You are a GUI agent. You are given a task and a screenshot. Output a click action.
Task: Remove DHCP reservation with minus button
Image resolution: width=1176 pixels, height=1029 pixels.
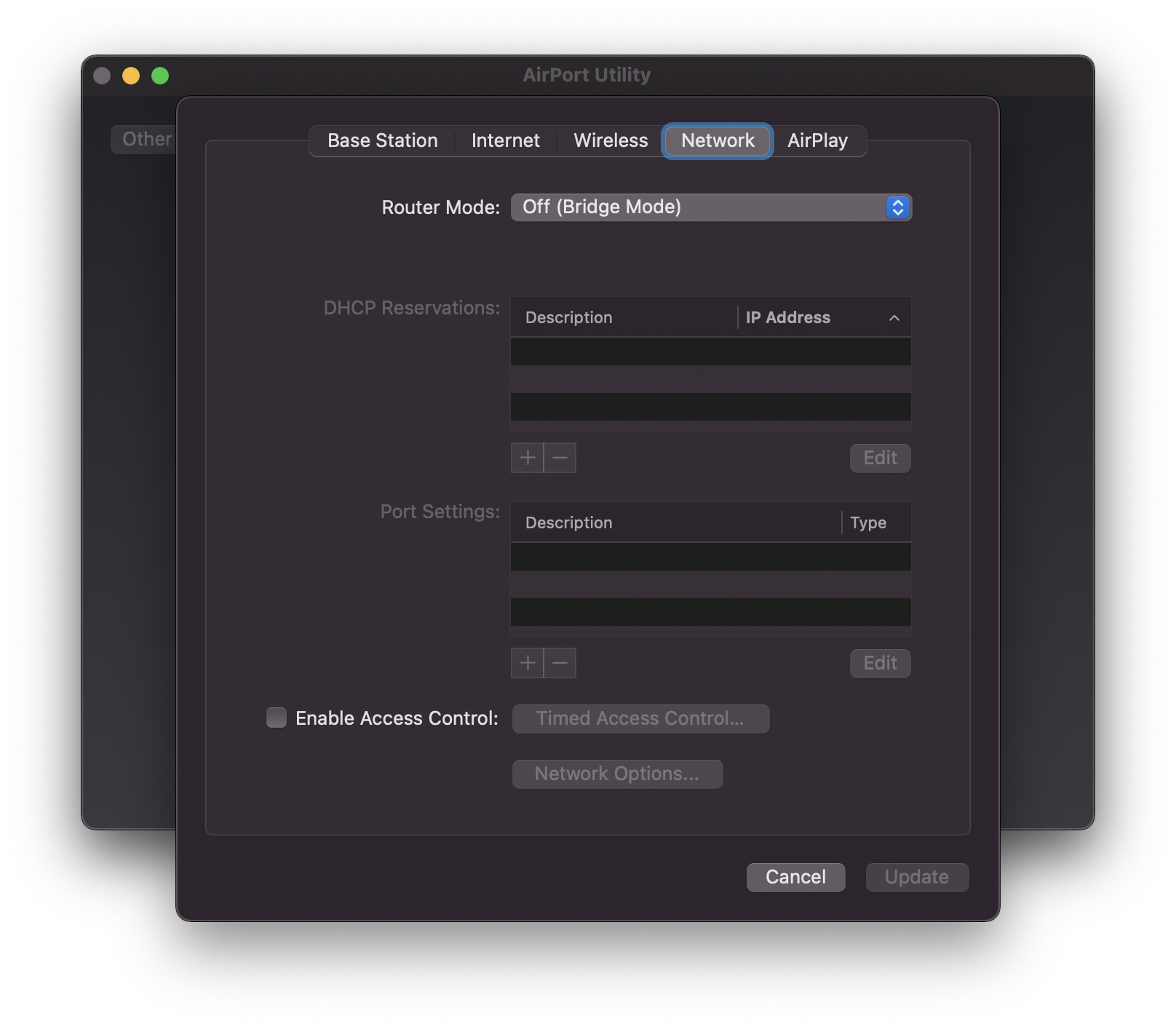point(560,458)
